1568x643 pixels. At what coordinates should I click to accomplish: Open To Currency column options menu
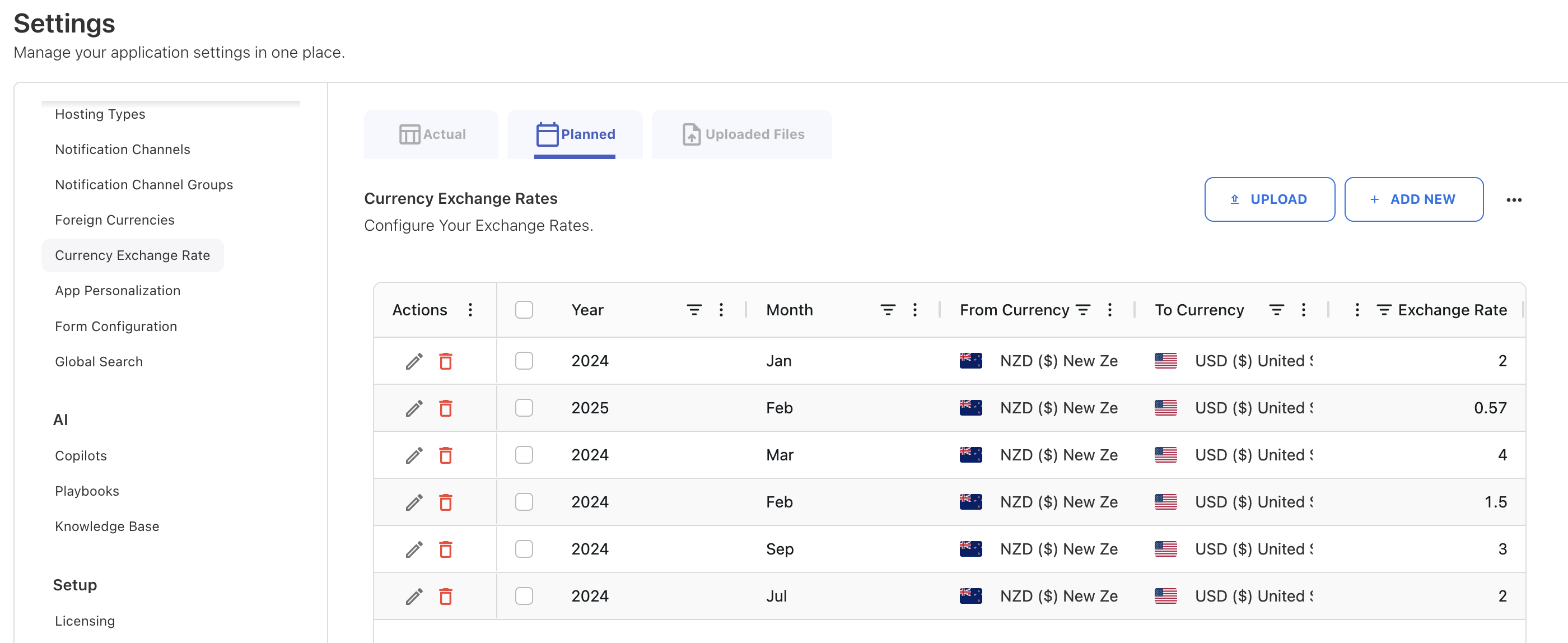click(x=1303, y=310)
